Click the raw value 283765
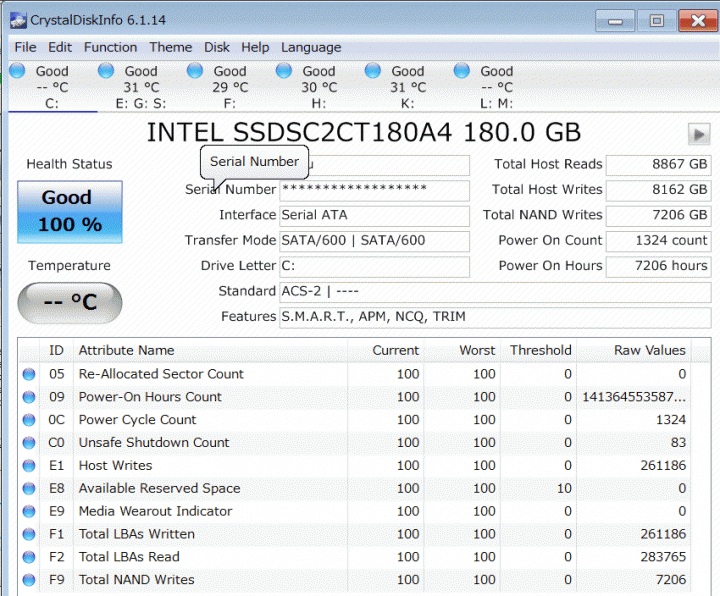The image size is (720, 596). tap(663, 557)
